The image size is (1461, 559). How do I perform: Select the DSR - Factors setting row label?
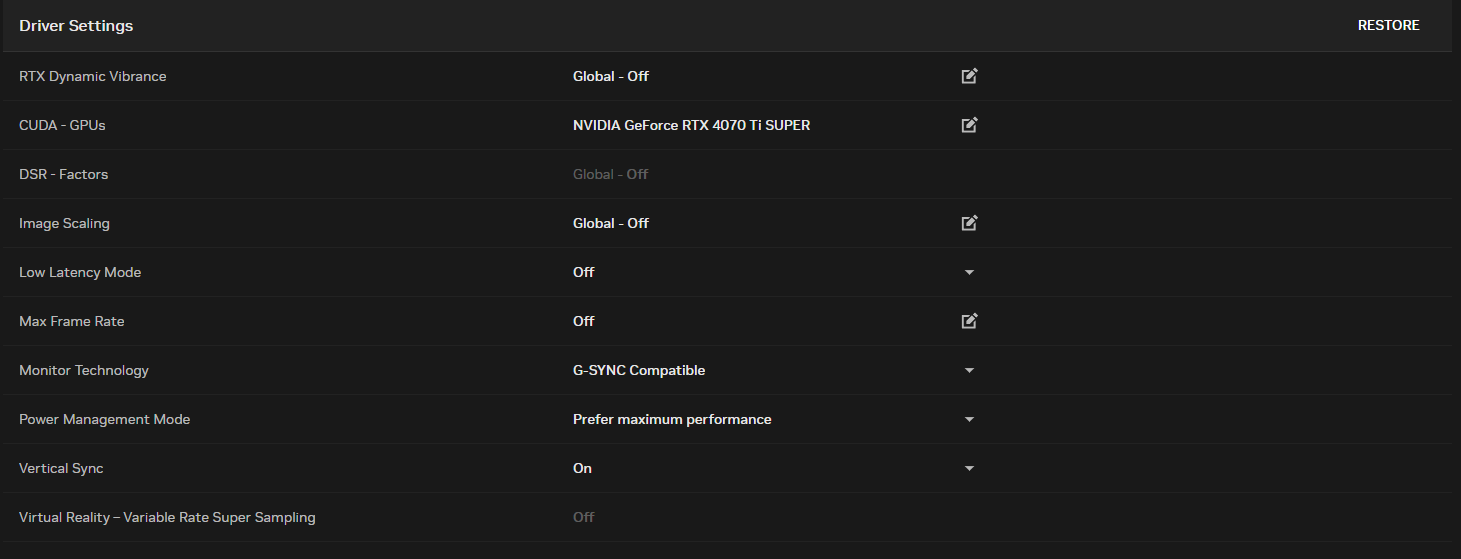(63, 174)
